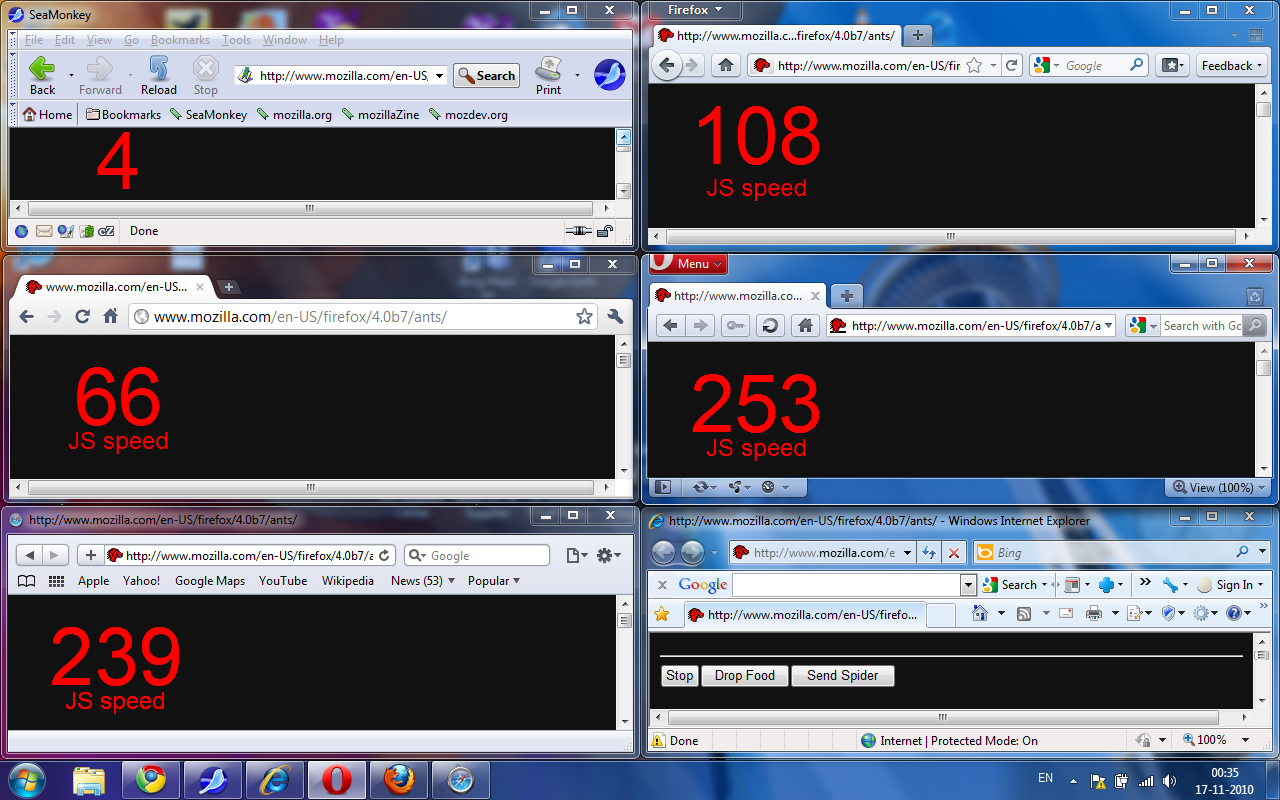Click the IE refresh icon
Viewport: 1280px width, 800px height.
929,552
